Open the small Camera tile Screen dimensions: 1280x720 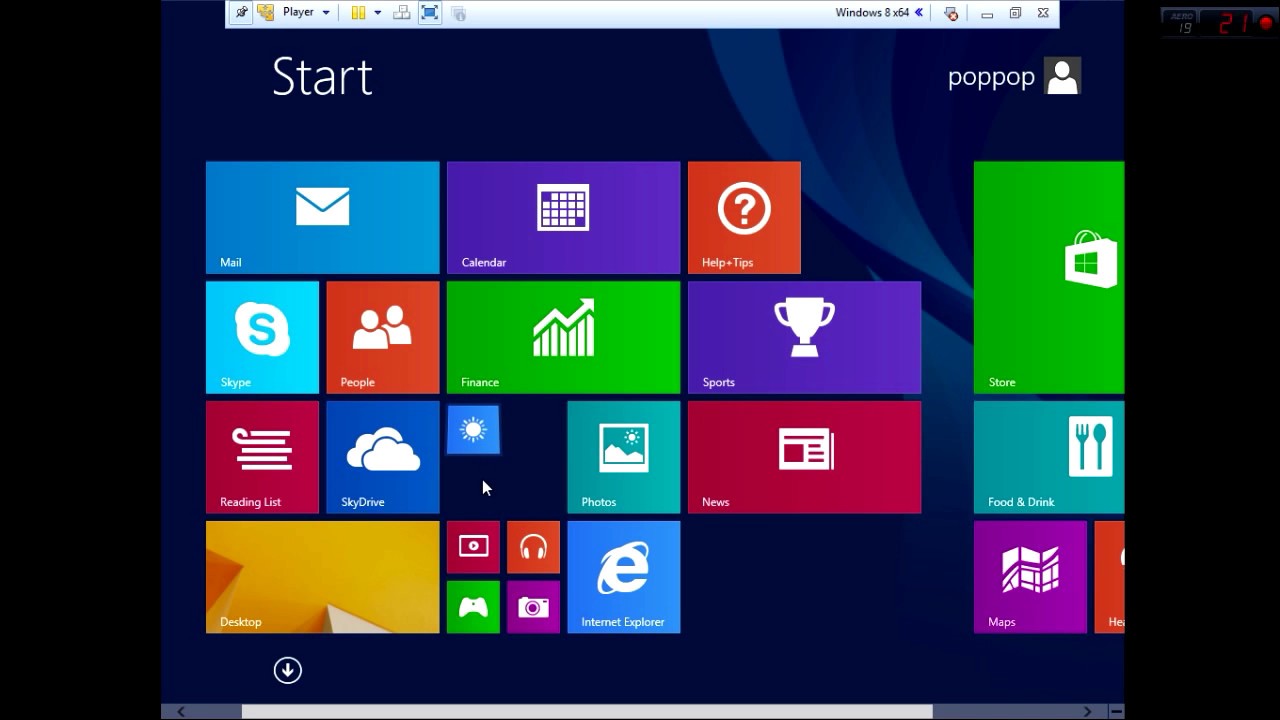click(533, 607)
